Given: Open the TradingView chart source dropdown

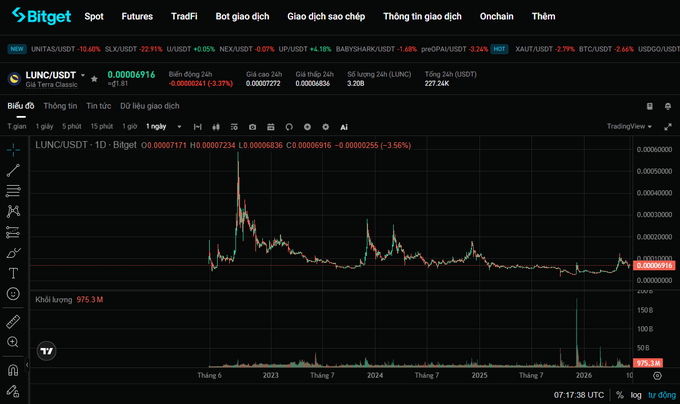Looking at the screenshot, I should pyautogui.click(x=629, y=126).
